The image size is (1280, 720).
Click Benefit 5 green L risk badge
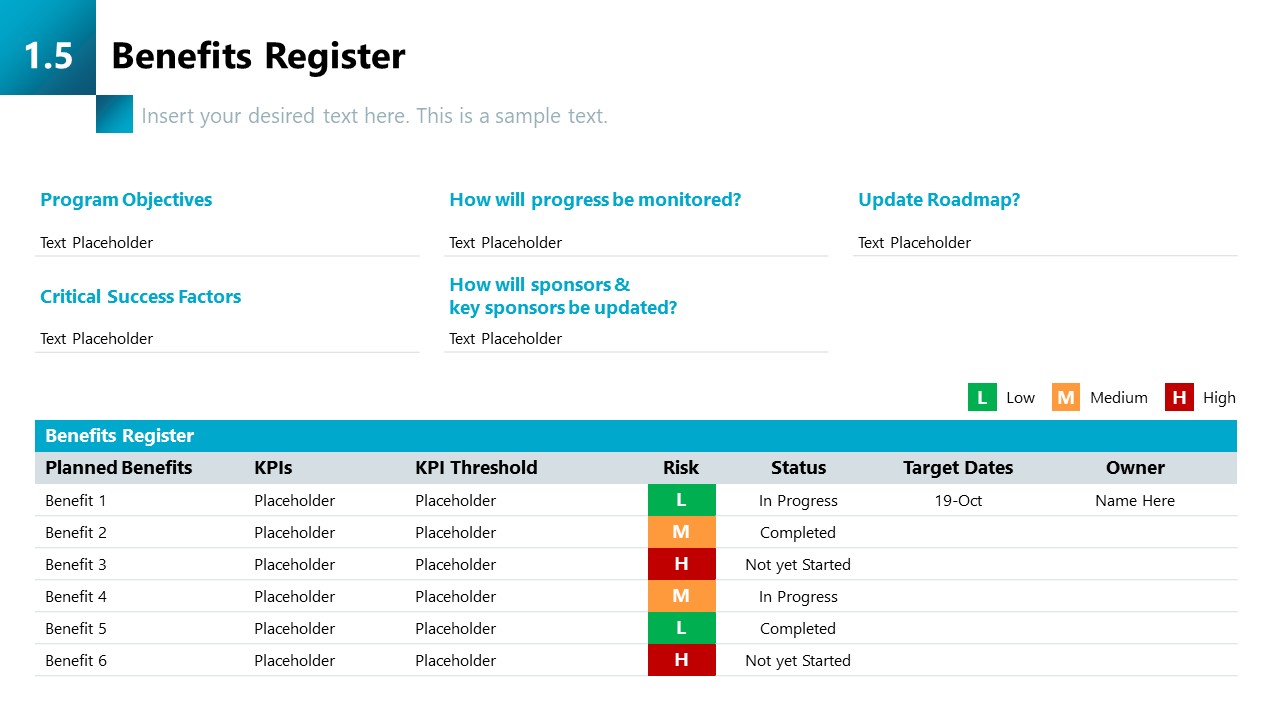(x=681, y=628)
